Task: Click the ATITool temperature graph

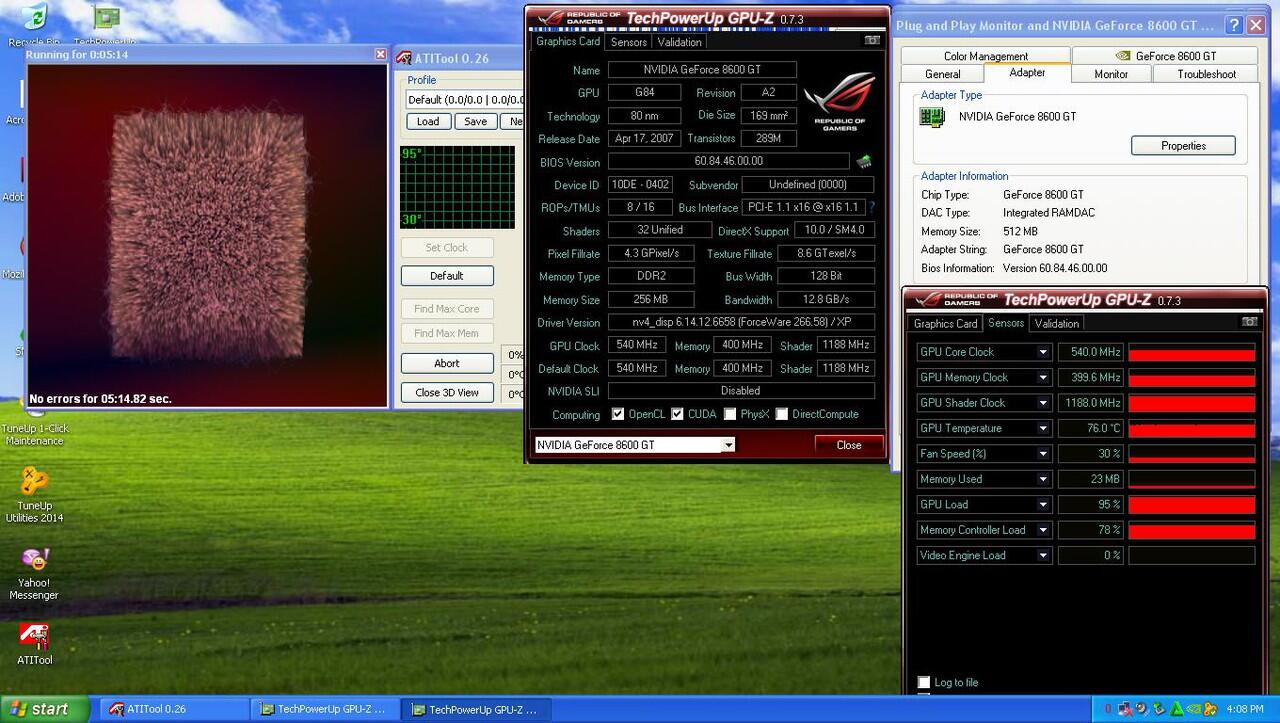Action: coord(458,187)
